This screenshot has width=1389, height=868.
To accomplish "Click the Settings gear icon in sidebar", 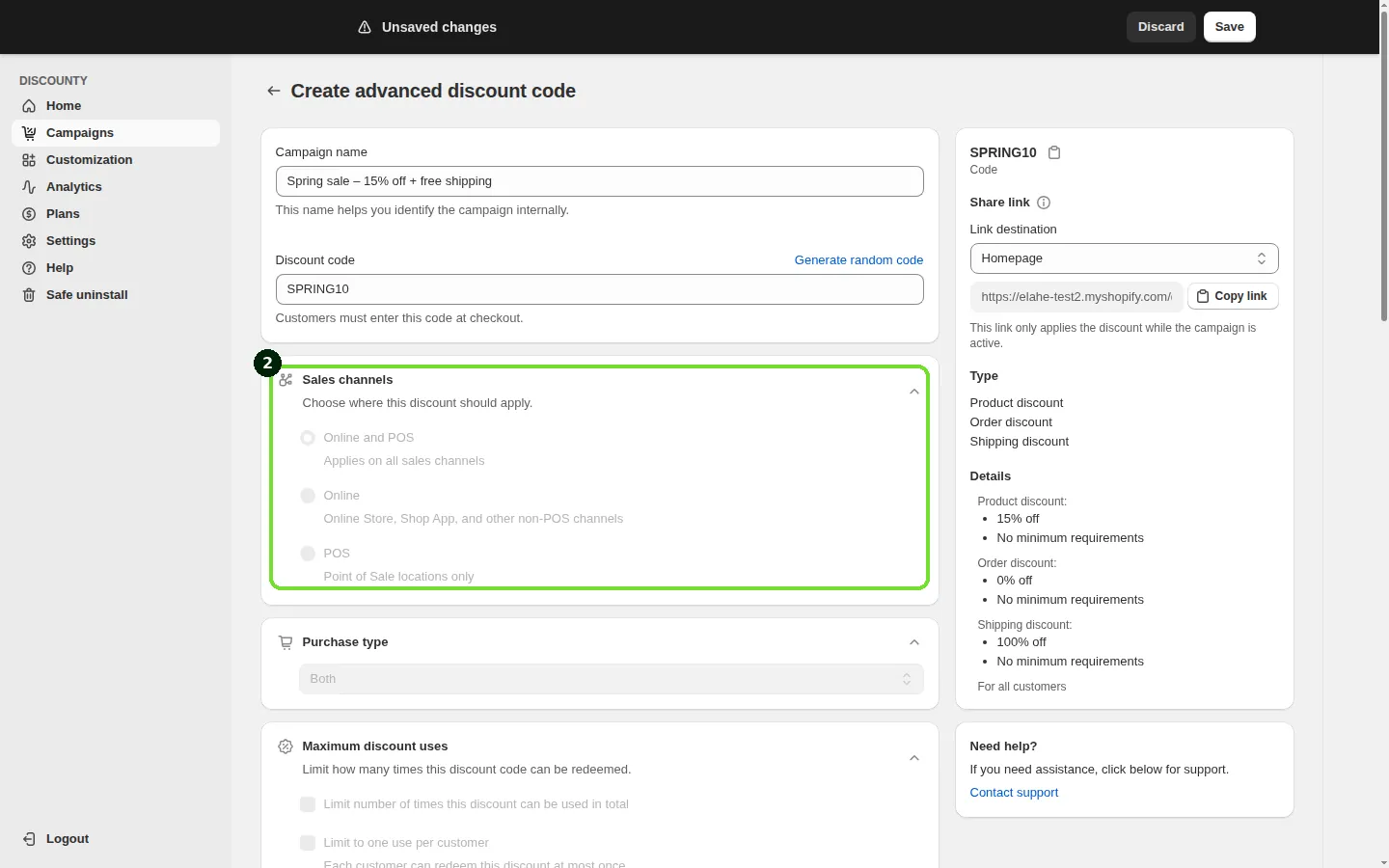I will pyautogui.click(x=29, y=241).
